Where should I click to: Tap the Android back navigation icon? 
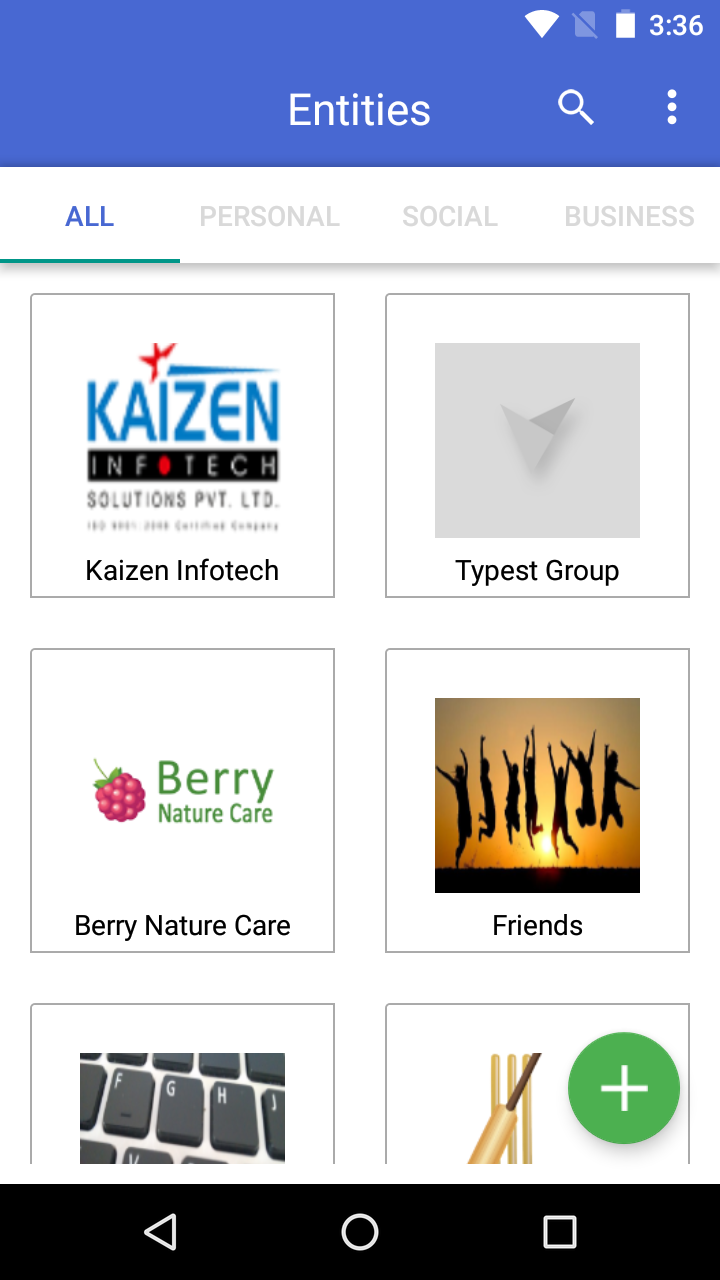[x=160, y=1232]
